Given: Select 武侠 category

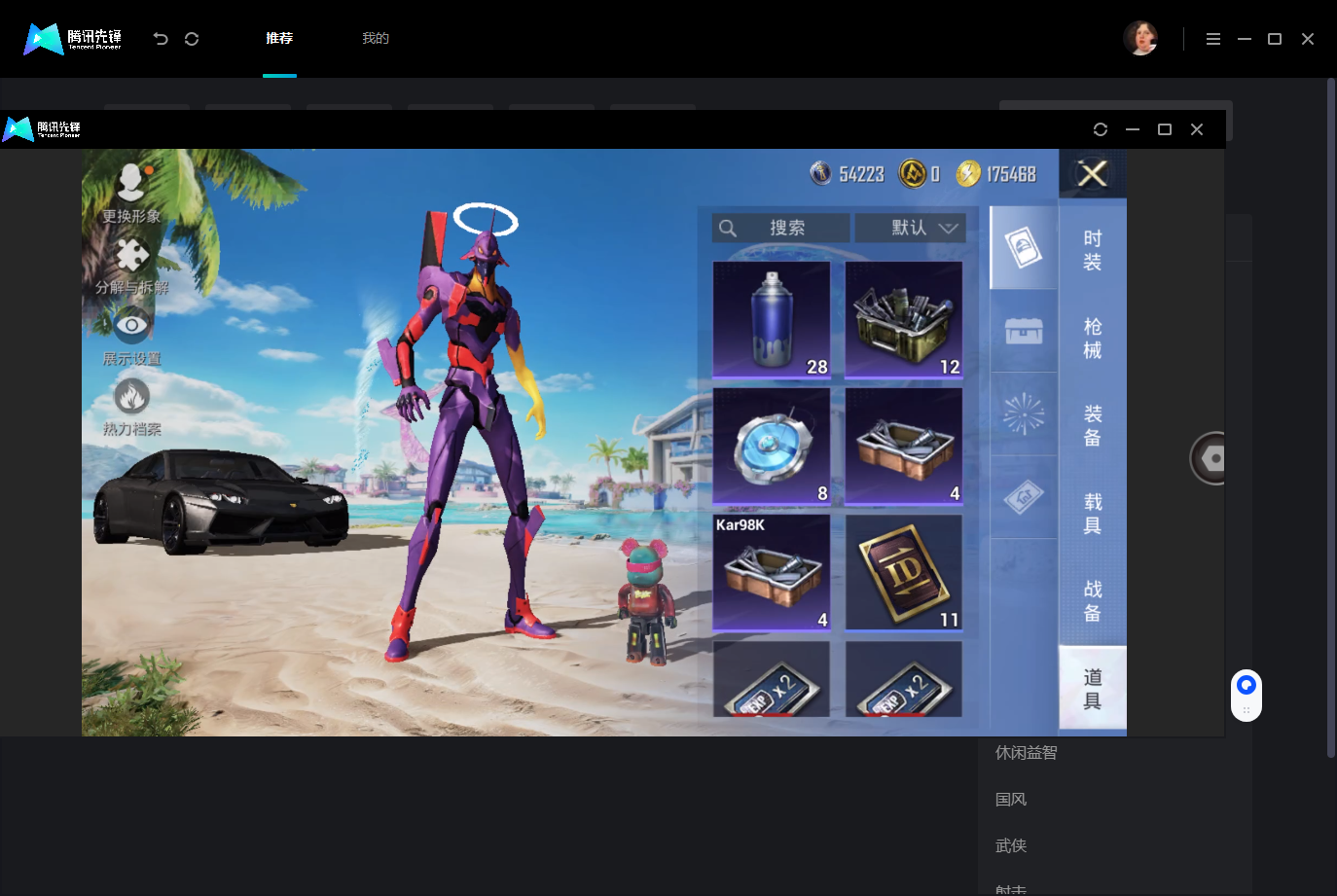Looking at the screenshot, I should 1011,845.
